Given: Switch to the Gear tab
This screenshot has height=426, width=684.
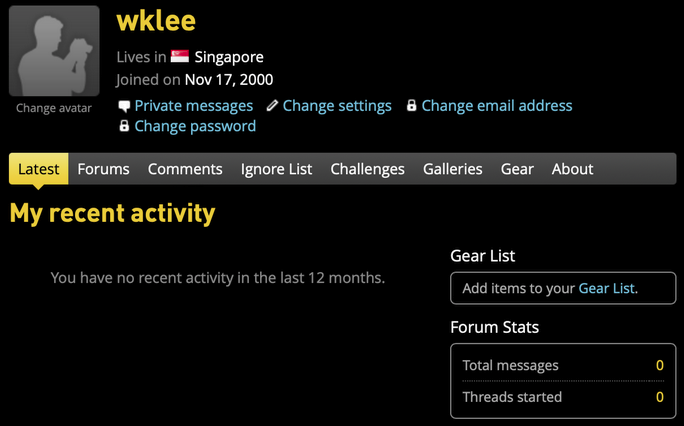Looking at the screenshot, I should (517, 169).
